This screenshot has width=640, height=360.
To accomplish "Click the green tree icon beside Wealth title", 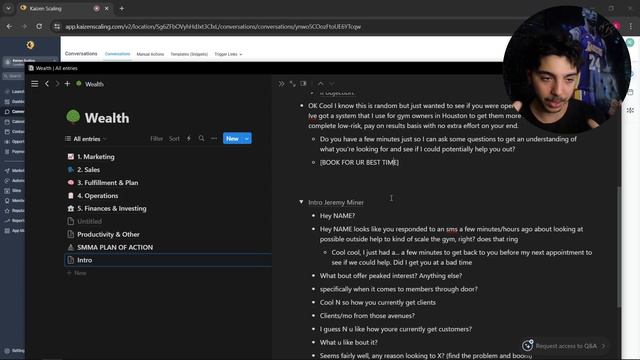I will [x=73, y=117].
